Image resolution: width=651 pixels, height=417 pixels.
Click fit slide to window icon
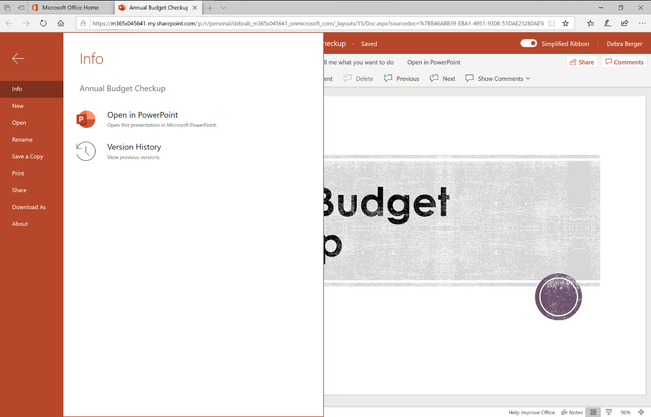click(641, 412)
